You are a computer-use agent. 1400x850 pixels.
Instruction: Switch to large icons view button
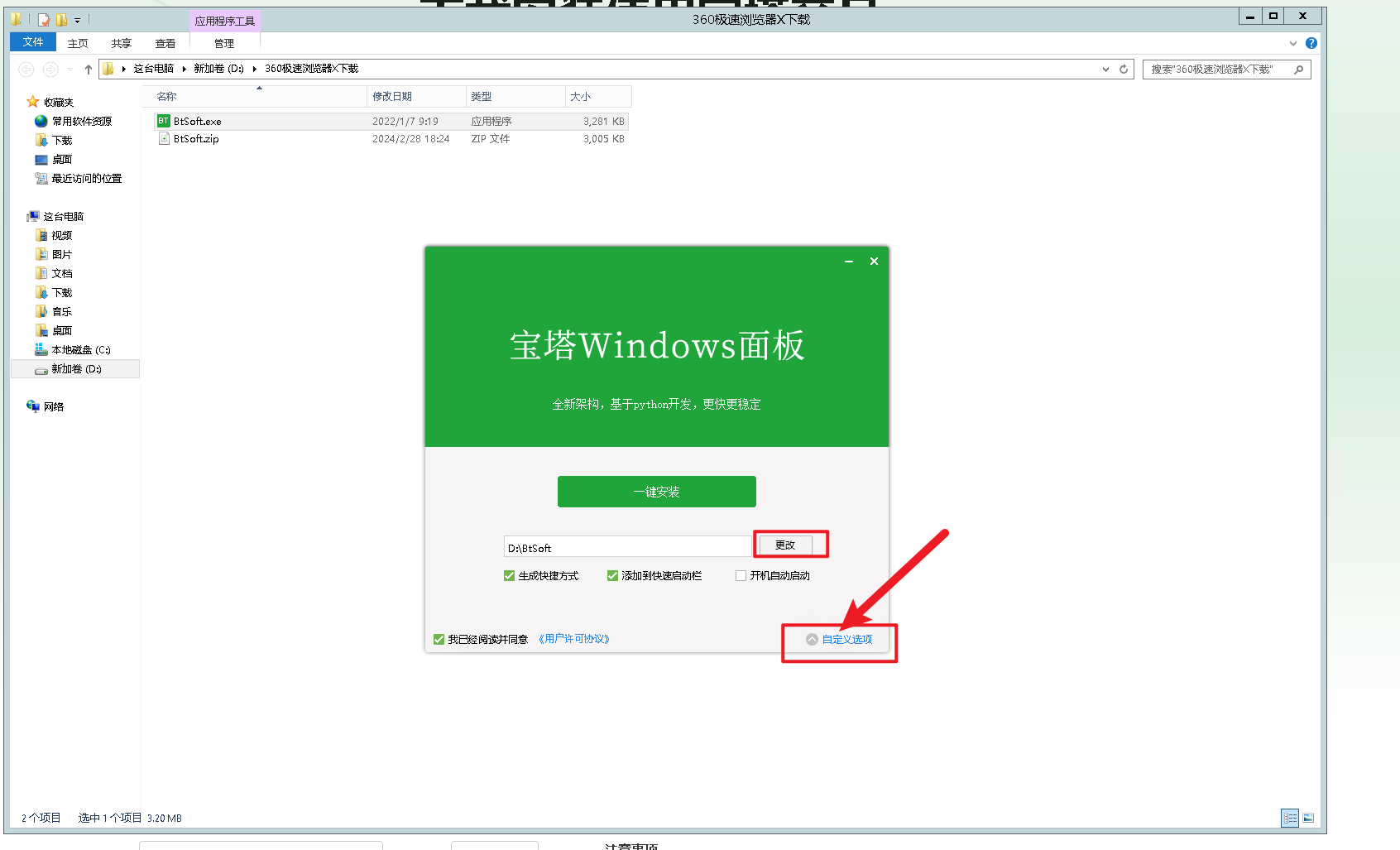click(x=1308, y=818)
